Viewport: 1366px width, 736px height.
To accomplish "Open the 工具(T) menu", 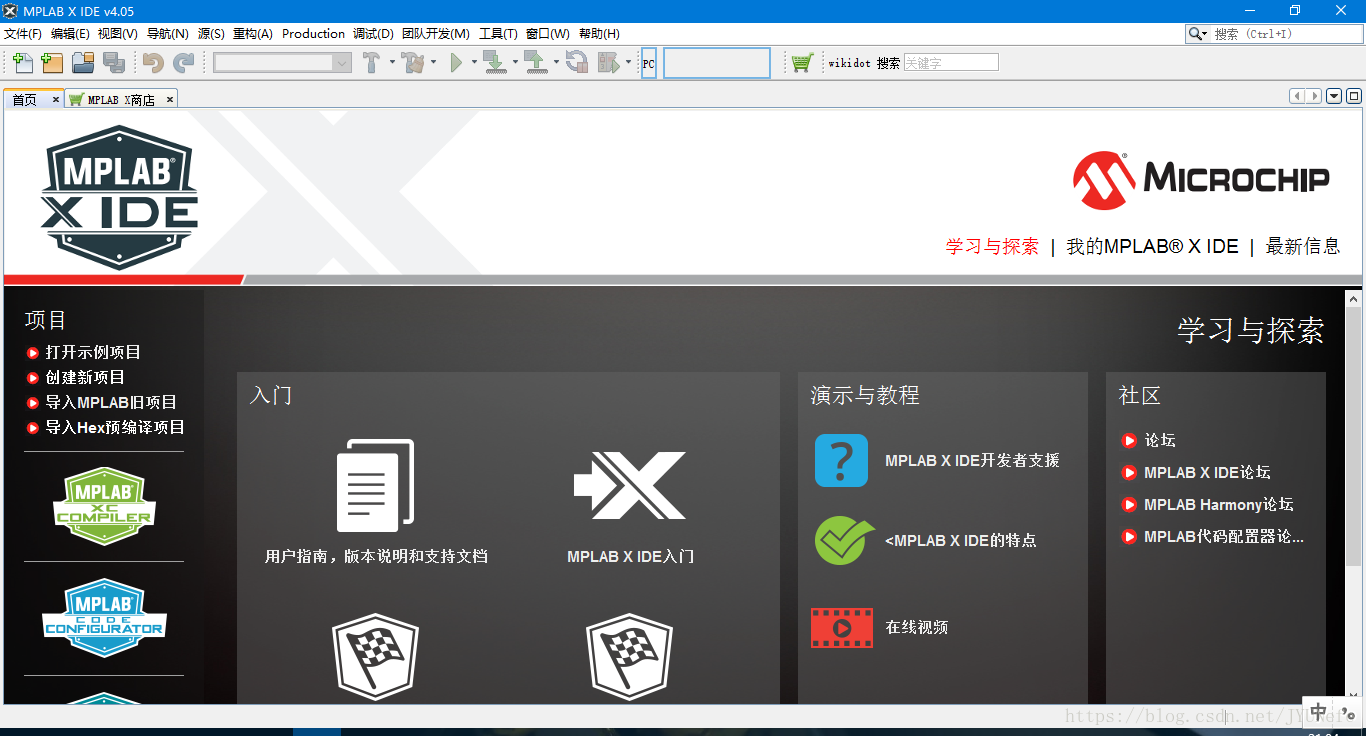I will (x=498, y=34).
